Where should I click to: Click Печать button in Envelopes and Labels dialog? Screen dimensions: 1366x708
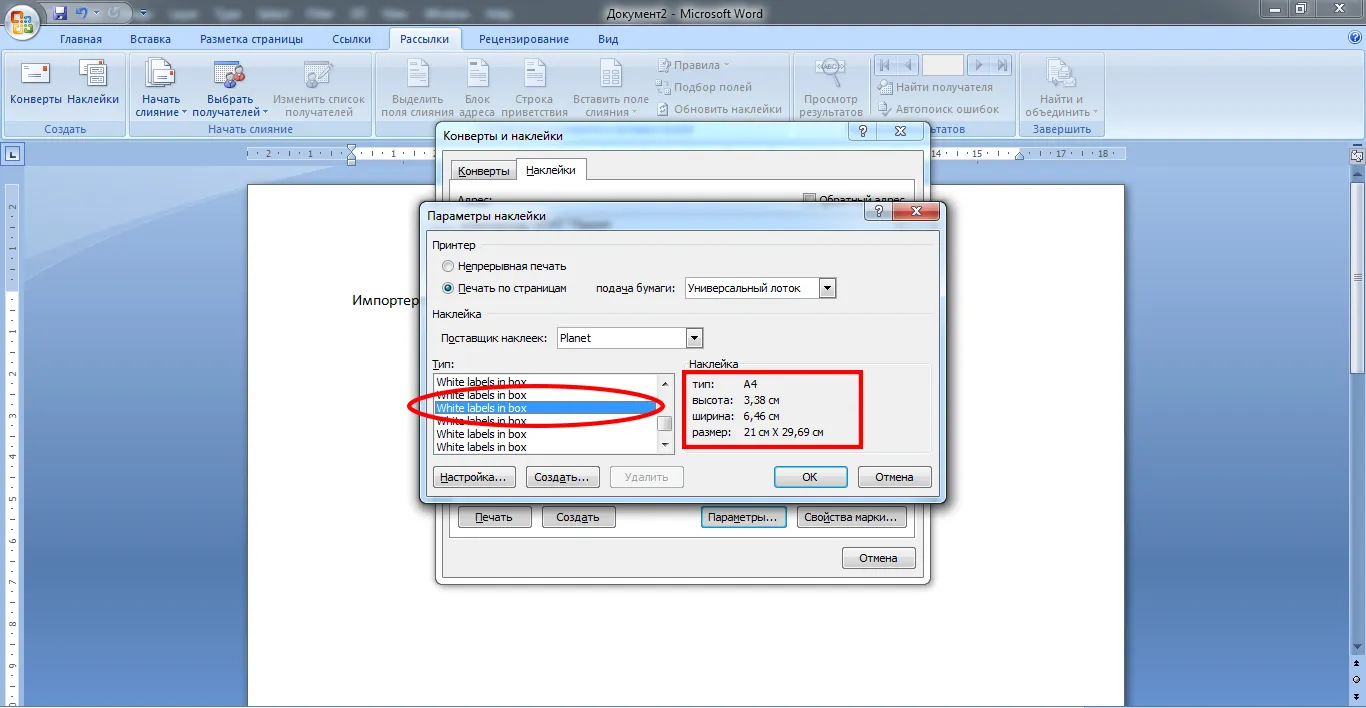(494, 517)
